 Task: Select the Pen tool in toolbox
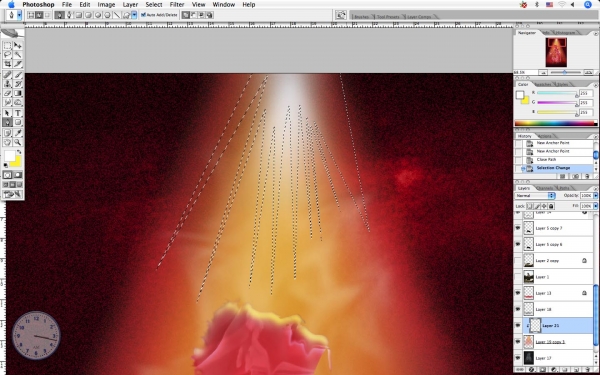7,122
